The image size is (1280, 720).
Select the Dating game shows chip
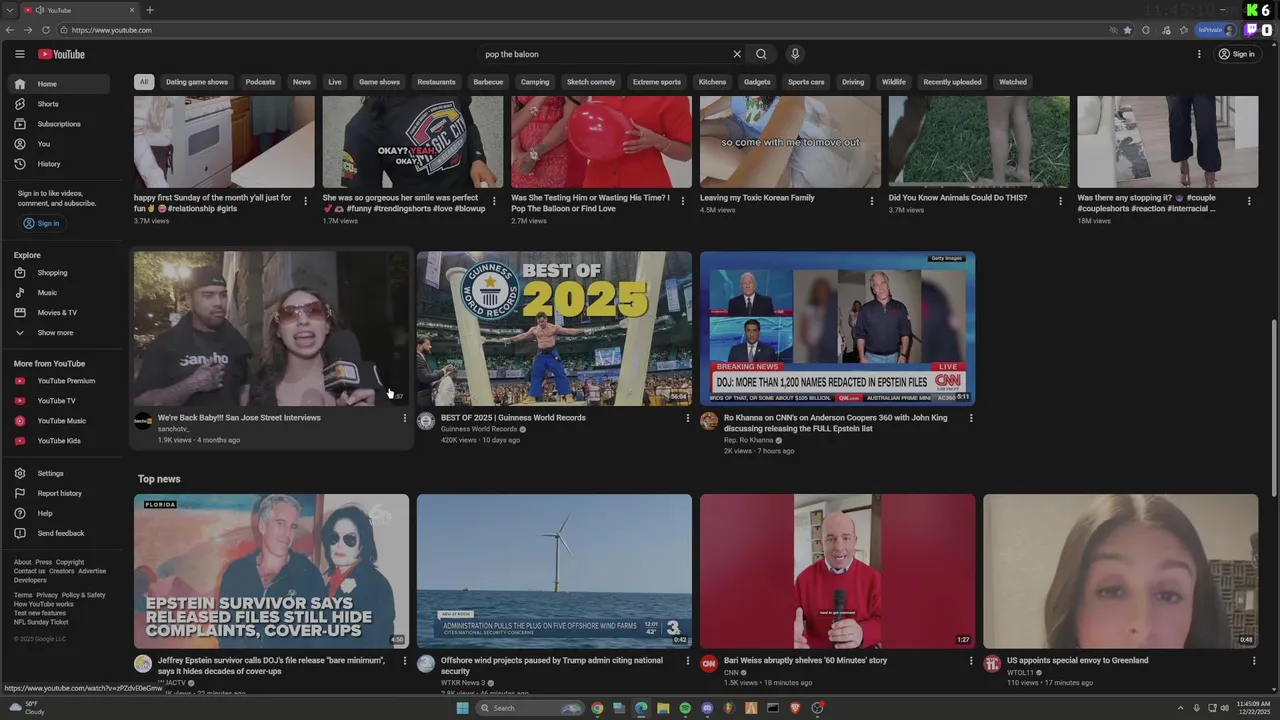[197, 82]
